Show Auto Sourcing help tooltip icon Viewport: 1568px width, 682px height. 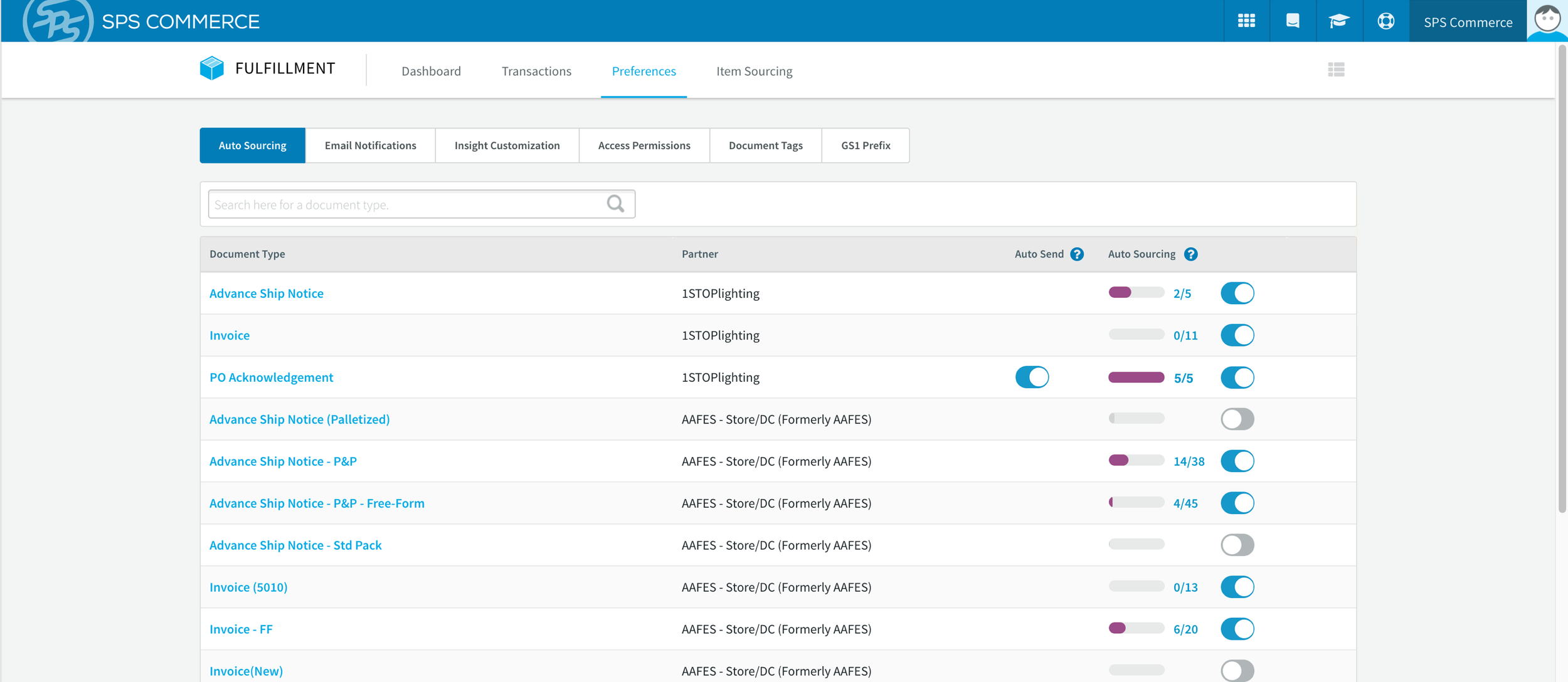1190,254
